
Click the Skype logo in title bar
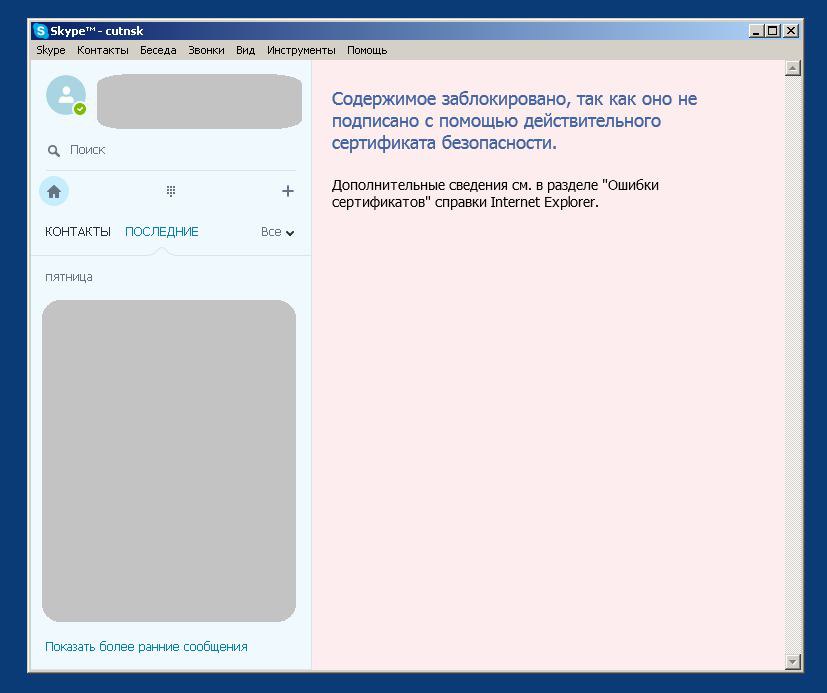41,31
